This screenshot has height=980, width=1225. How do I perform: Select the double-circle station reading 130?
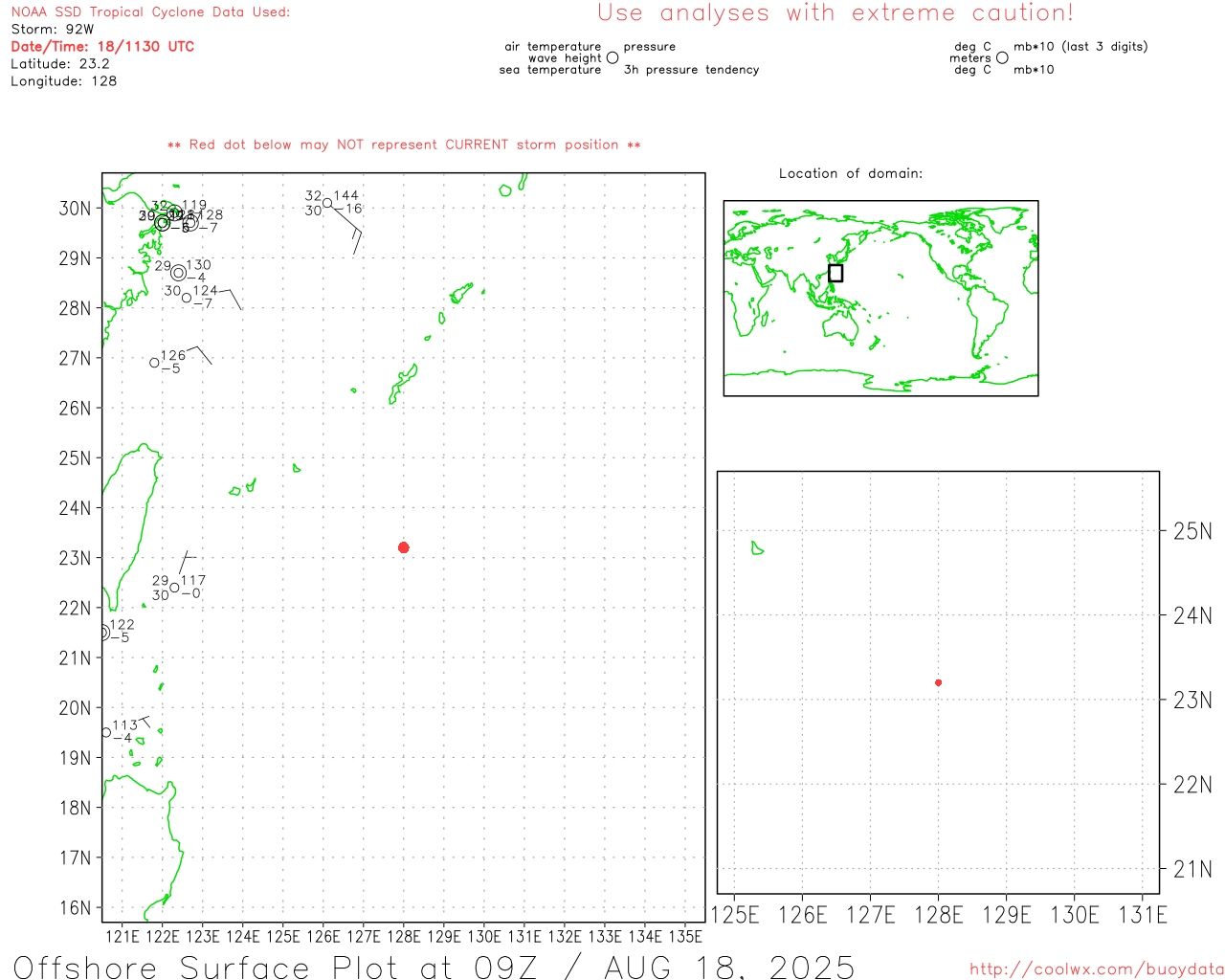coord(178,273)
